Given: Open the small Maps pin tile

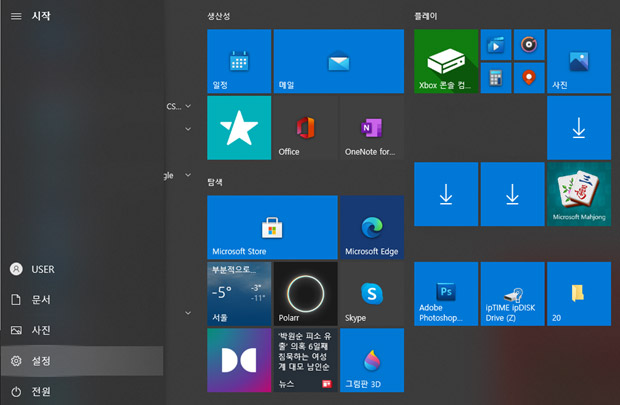Looking at the screenshot, I should (528, 77).
